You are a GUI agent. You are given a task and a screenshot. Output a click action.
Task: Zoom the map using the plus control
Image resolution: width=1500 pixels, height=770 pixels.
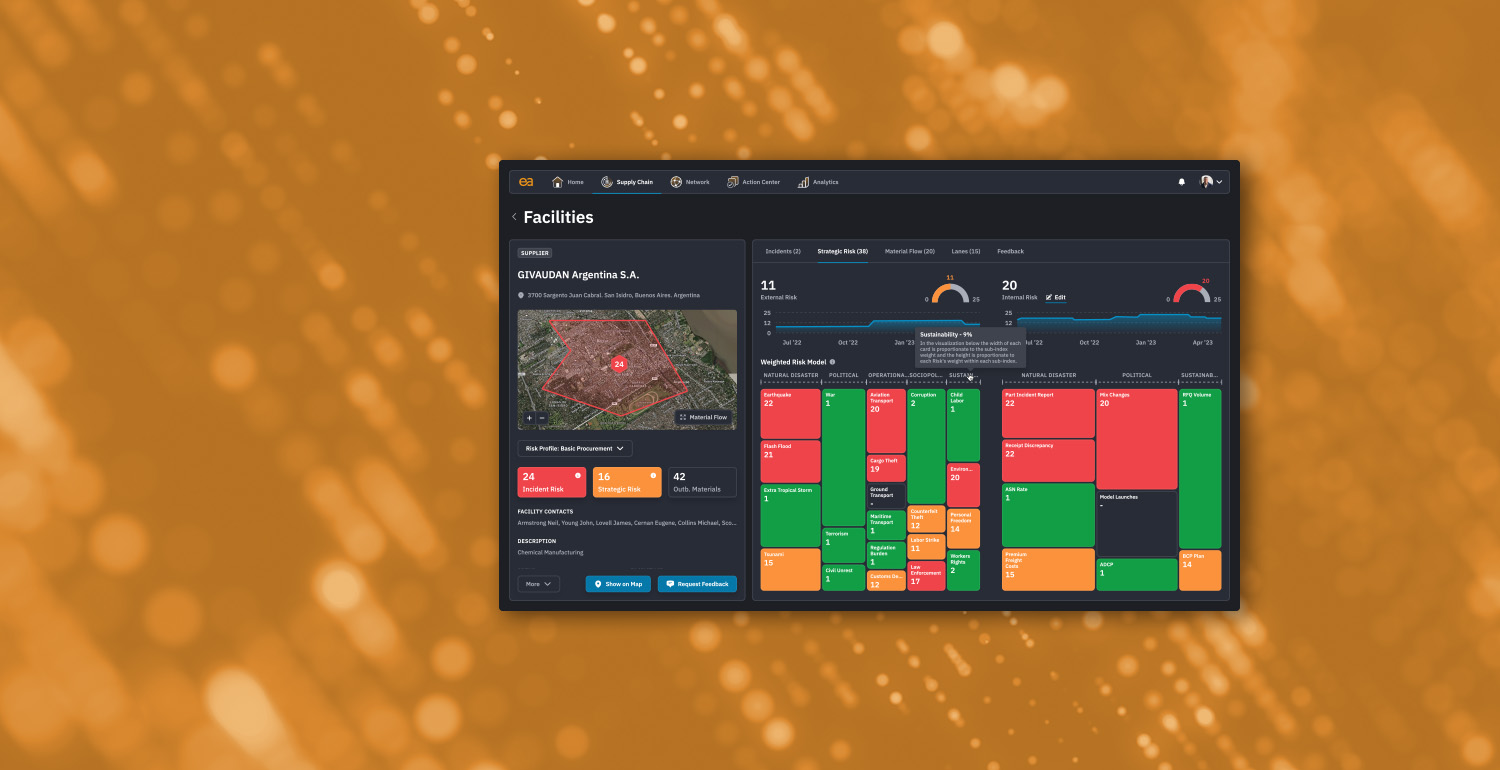(x=529, y=418)
